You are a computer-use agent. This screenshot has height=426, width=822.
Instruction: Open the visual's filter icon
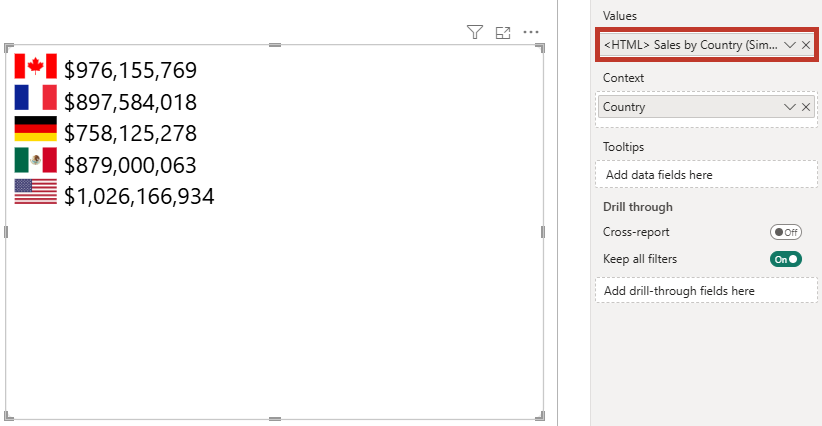click(x=474, y=32)
